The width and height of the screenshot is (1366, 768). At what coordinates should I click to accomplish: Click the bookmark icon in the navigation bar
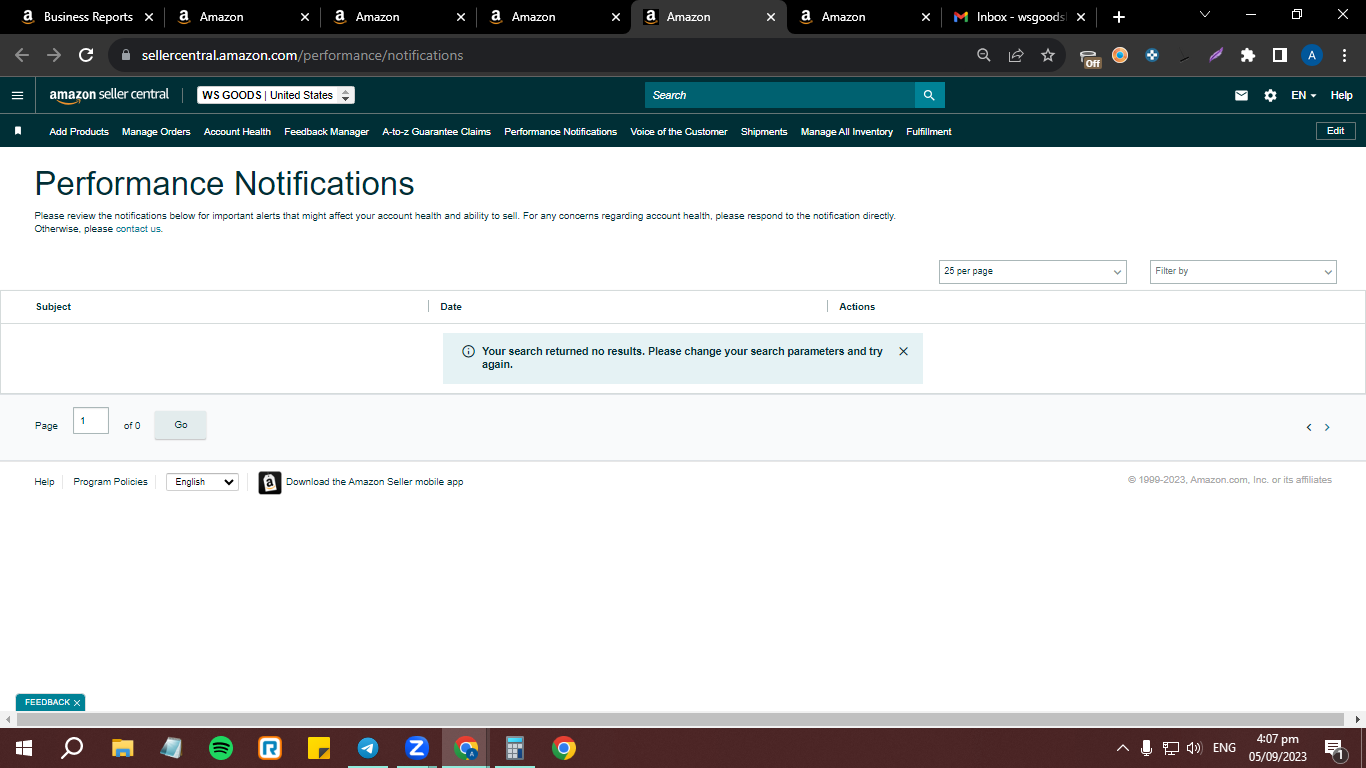(17, 131)
